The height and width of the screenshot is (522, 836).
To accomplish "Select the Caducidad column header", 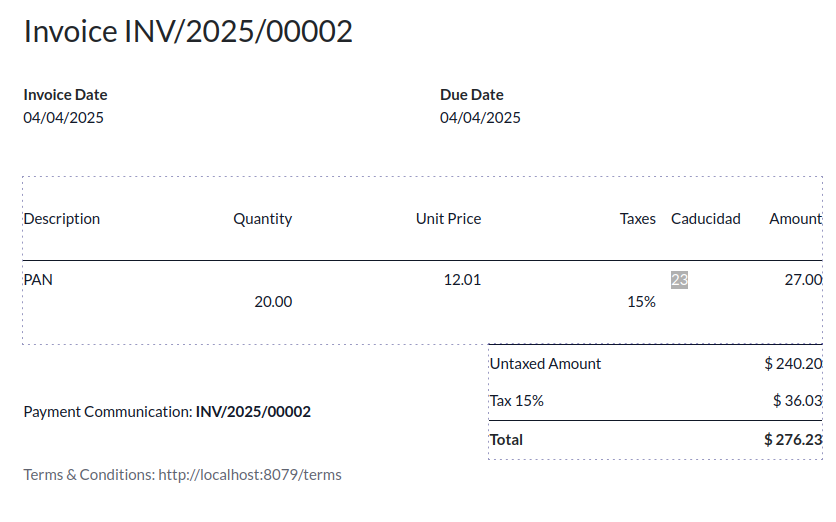I will (x=705, y=219).
